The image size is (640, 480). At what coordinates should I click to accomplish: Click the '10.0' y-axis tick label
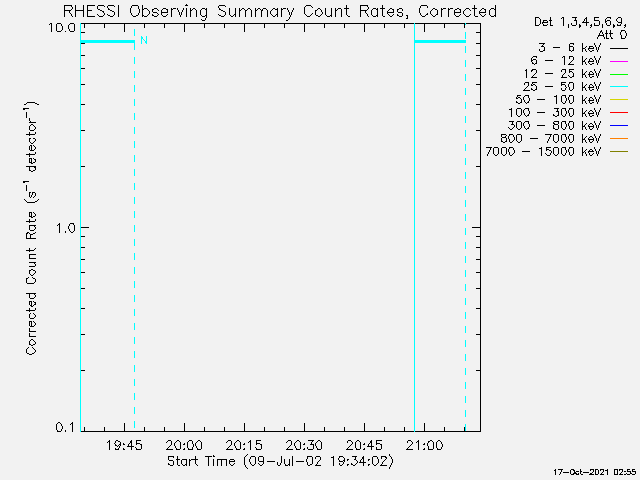click(x=62, y=28)
